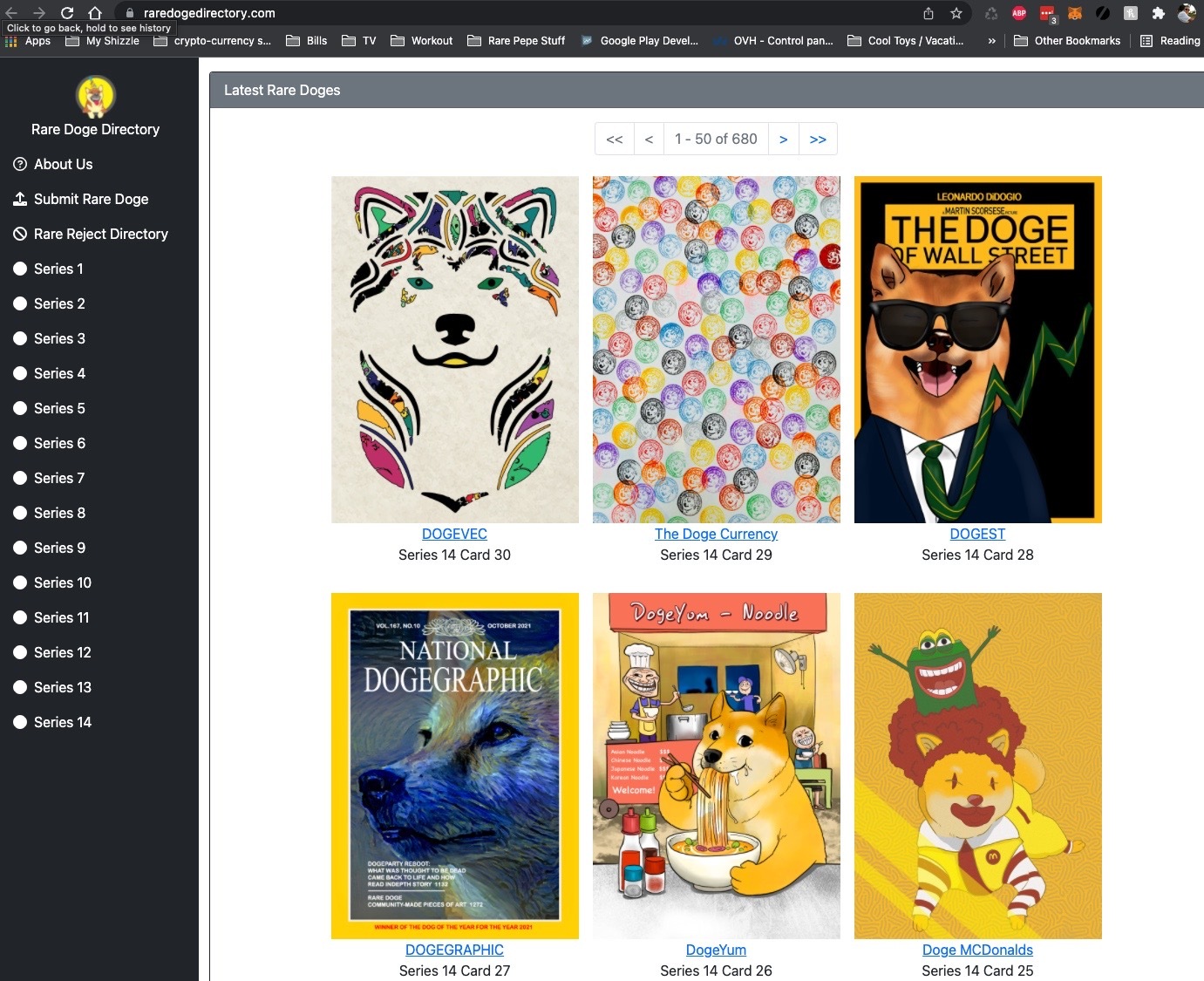Click the share icon in address bar
This screenshot has height=981, width=1204.
point(929,13)
